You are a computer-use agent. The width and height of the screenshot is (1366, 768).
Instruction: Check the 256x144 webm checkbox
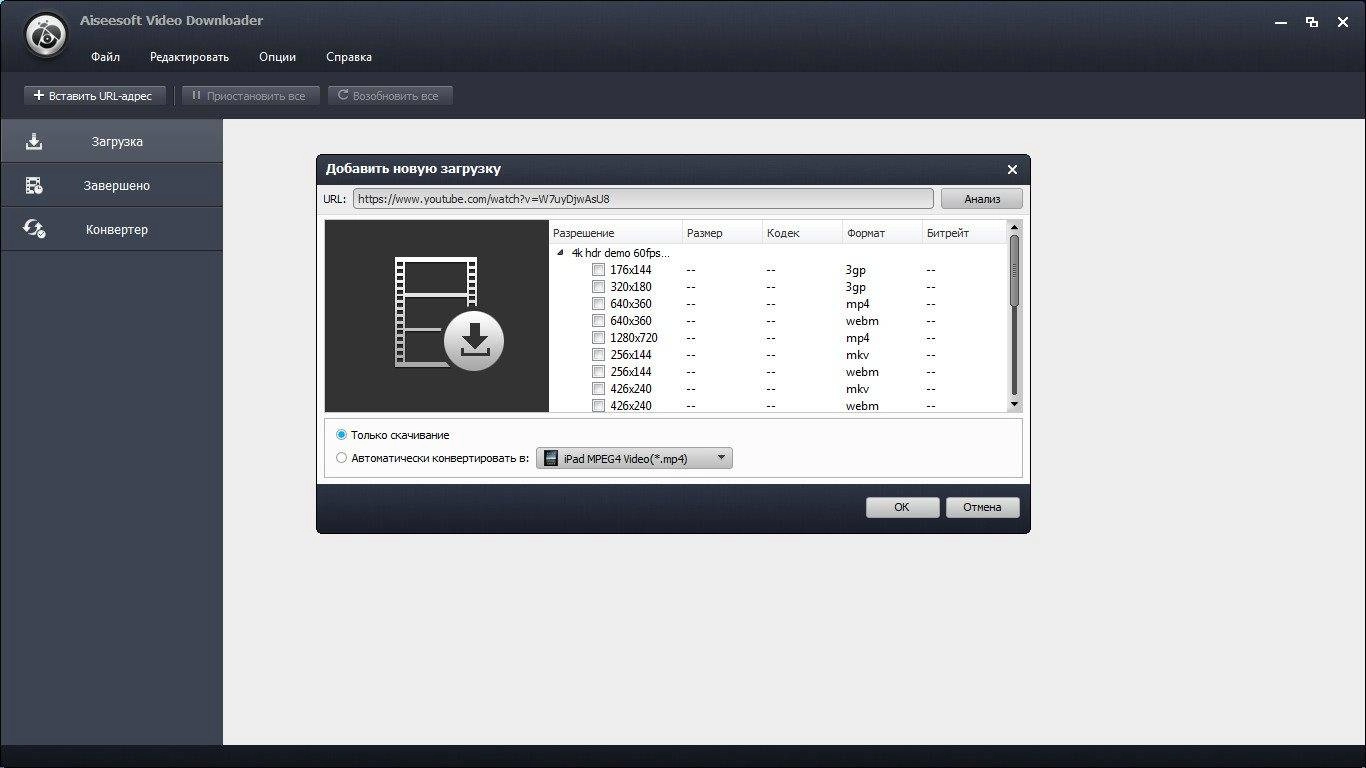[x=598, y=372]
